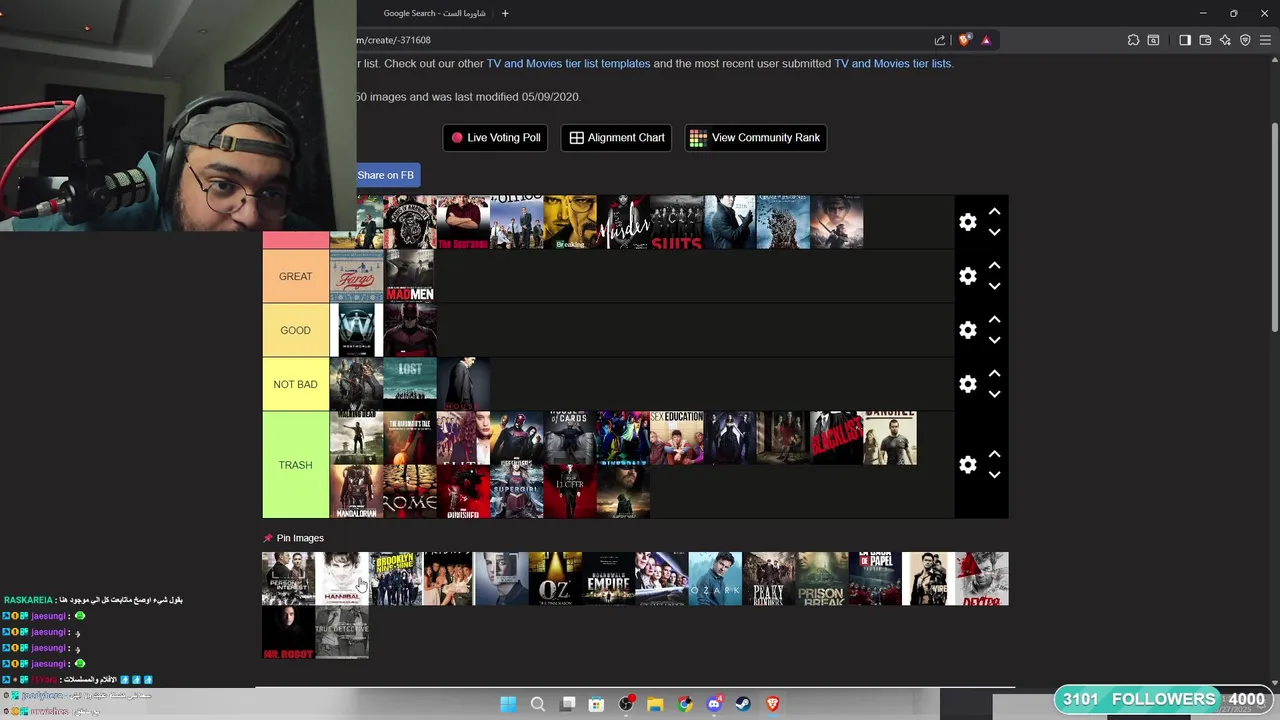
Task: Switch to the Google Search browser tab
Action: pyautogui.click(x=435, y=13)
